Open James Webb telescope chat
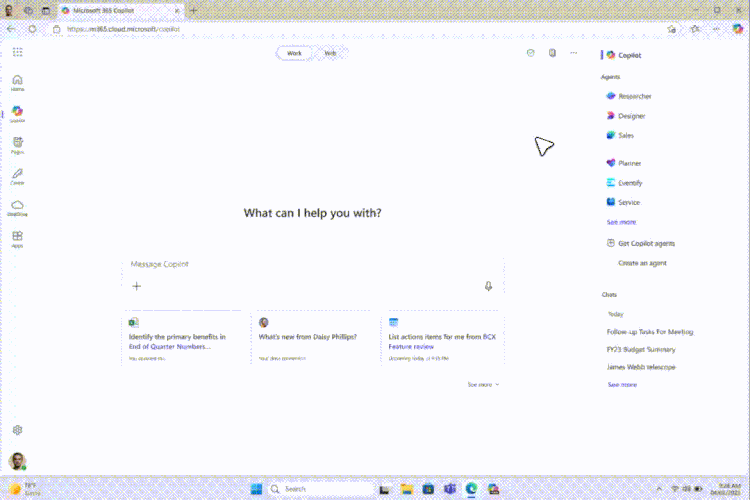The width and height of the screenshot is (750, 500). [x=641, y=367]
